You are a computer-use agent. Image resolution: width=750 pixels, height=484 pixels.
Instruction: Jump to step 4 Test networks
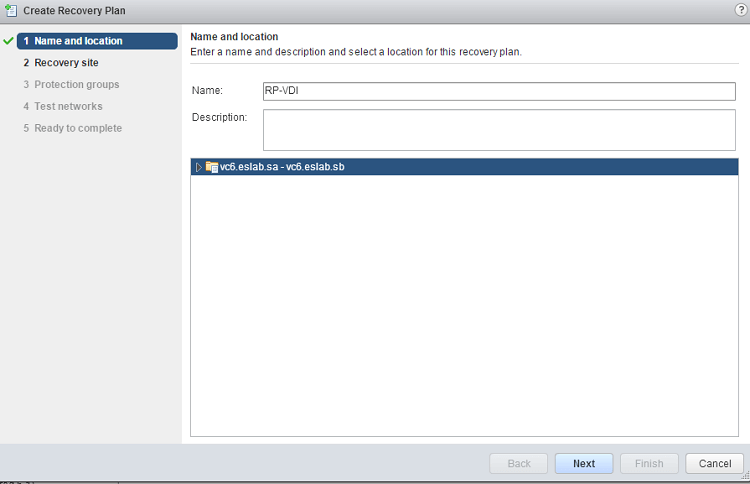68,107
